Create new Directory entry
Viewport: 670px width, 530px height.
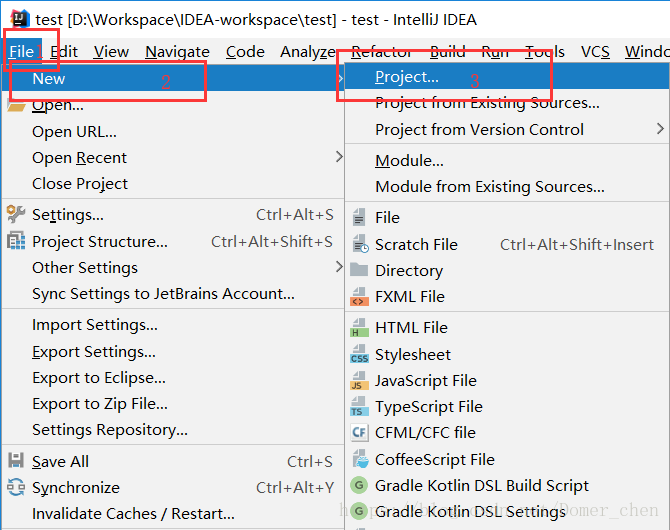(x=507, y=271)
